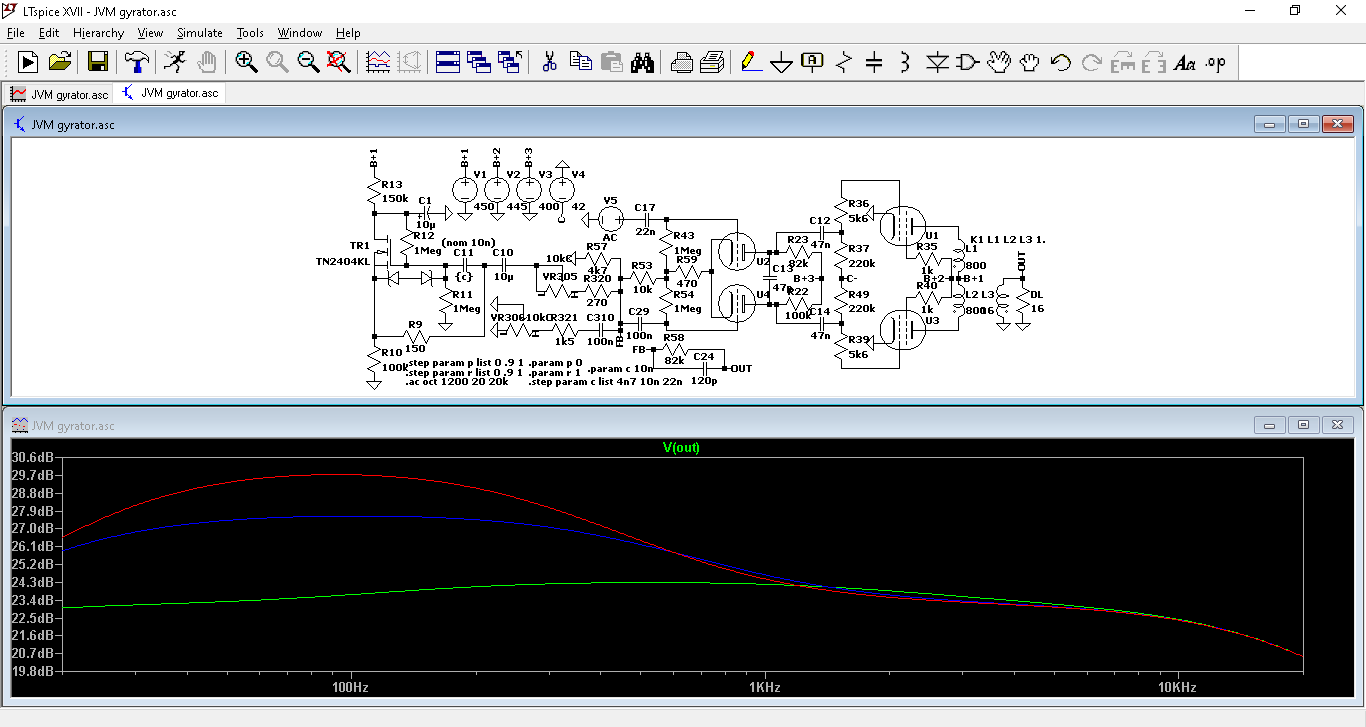Place a Resistor component

[844, 62]
